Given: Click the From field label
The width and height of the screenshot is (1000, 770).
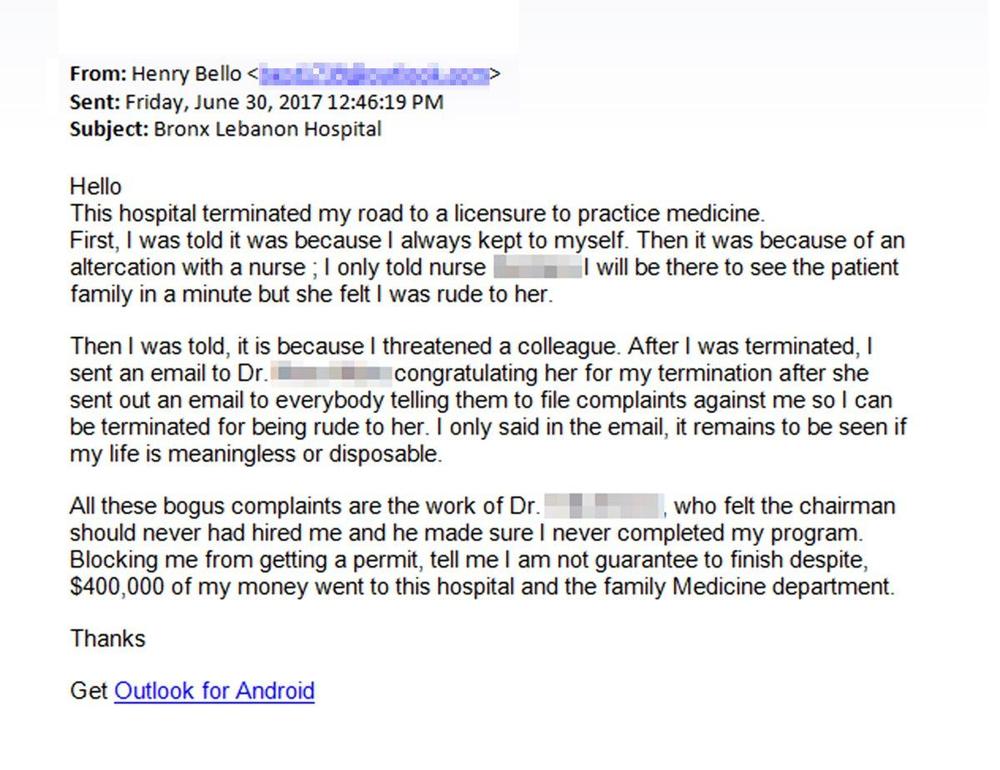Looking at the screenshot, I should coord(98,74).
